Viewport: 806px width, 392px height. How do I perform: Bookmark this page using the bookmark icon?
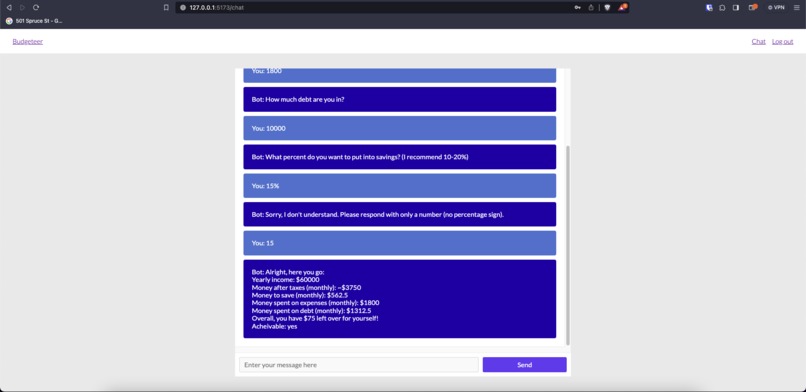[166, 8]
